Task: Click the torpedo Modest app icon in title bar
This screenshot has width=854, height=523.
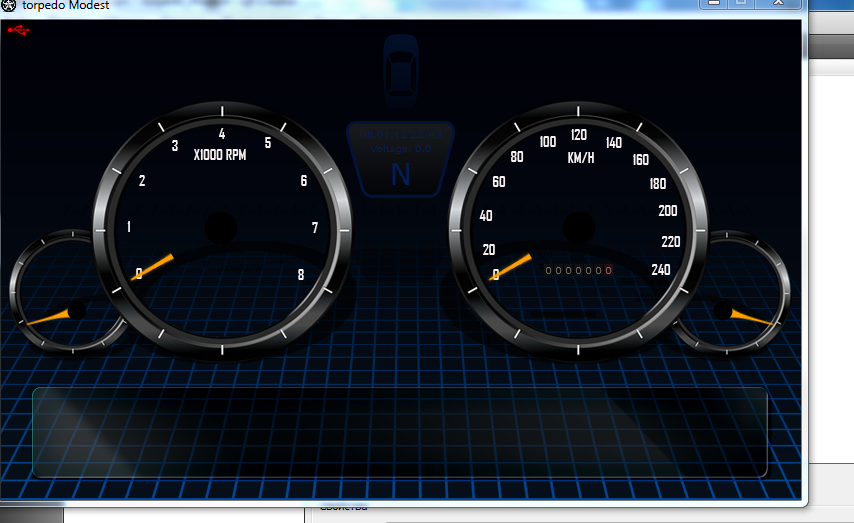Action: pyautogui.click(x=9, y=5)
